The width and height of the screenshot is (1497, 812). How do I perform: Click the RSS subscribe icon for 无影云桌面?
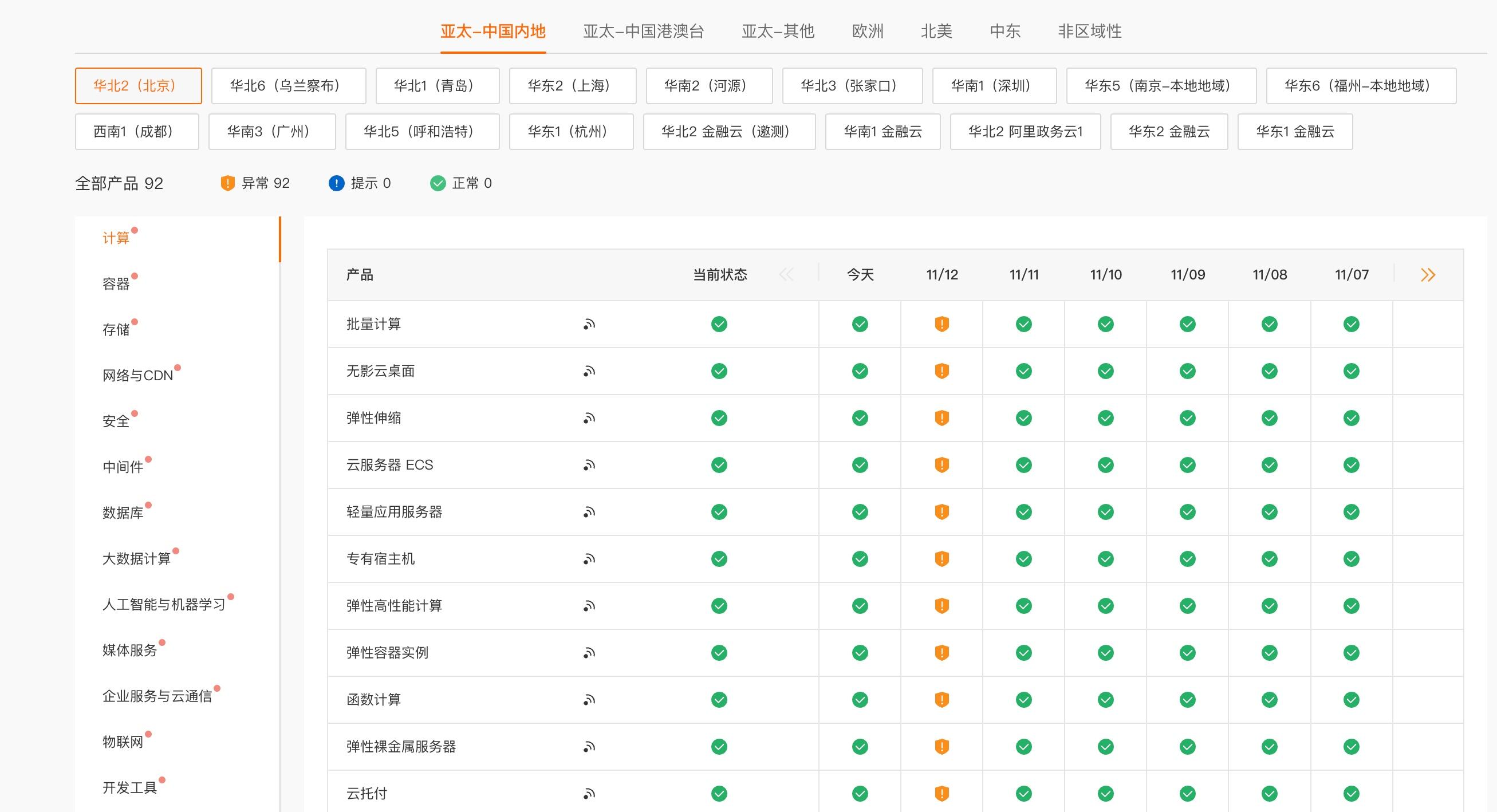[589, 372]
